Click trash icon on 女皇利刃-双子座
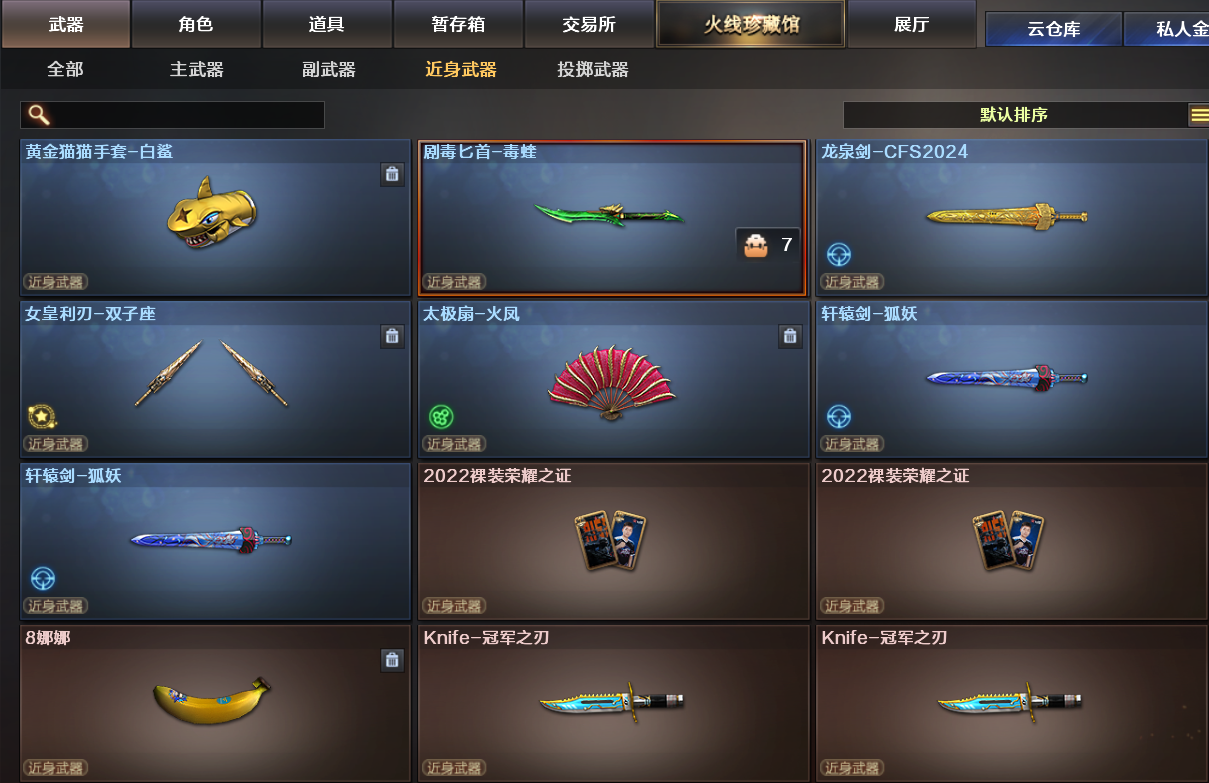 click(x=392, y=336)
